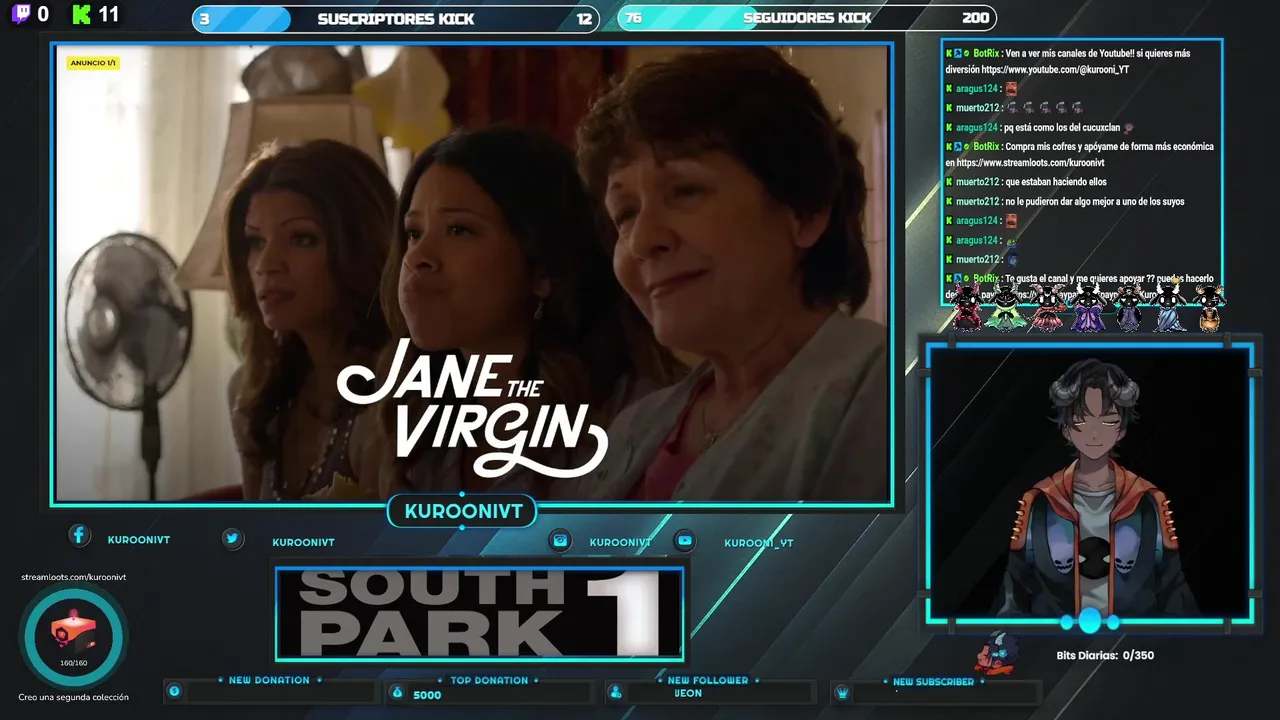1280x720 pixels.
Task: Click the frog emote in aragus124's message
Action: tap(1010, 240)
